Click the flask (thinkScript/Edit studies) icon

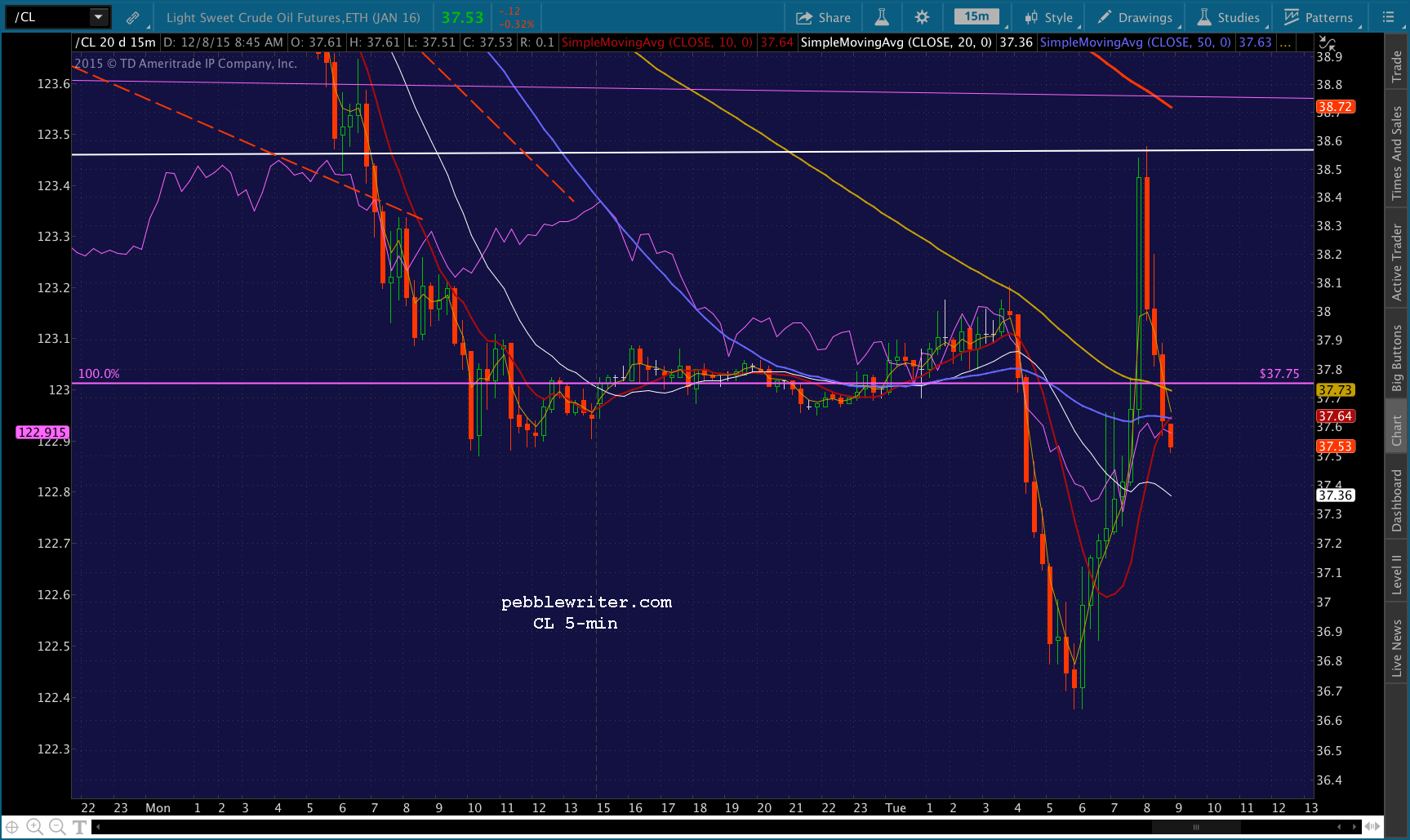[x=882, y=17]
